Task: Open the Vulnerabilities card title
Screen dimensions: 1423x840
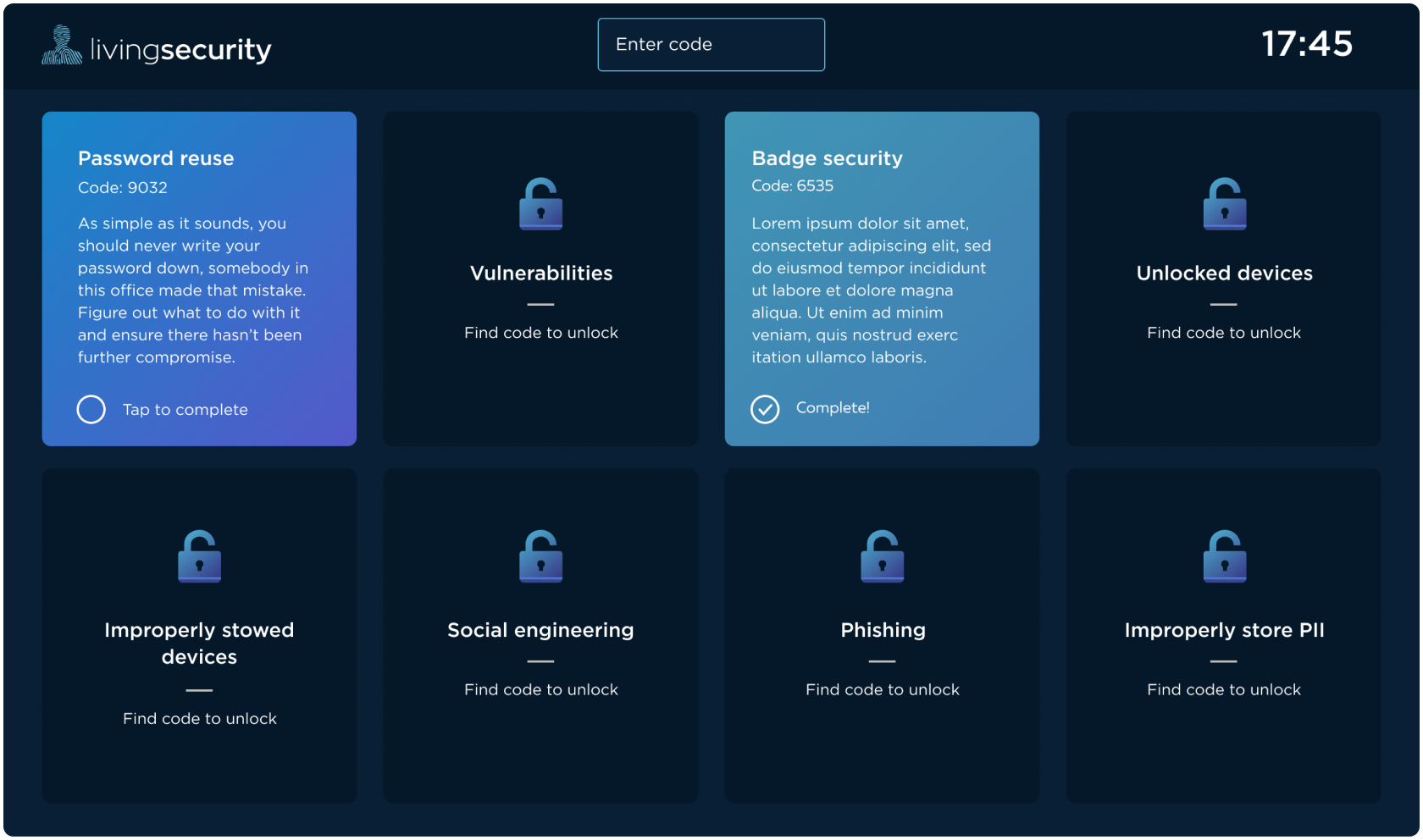Action: (x=541, y=274)
